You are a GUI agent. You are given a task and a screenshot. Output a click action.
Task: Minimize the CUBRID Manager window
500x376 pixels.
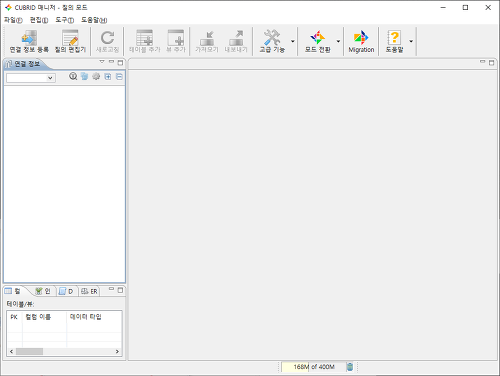click(443, 7)
